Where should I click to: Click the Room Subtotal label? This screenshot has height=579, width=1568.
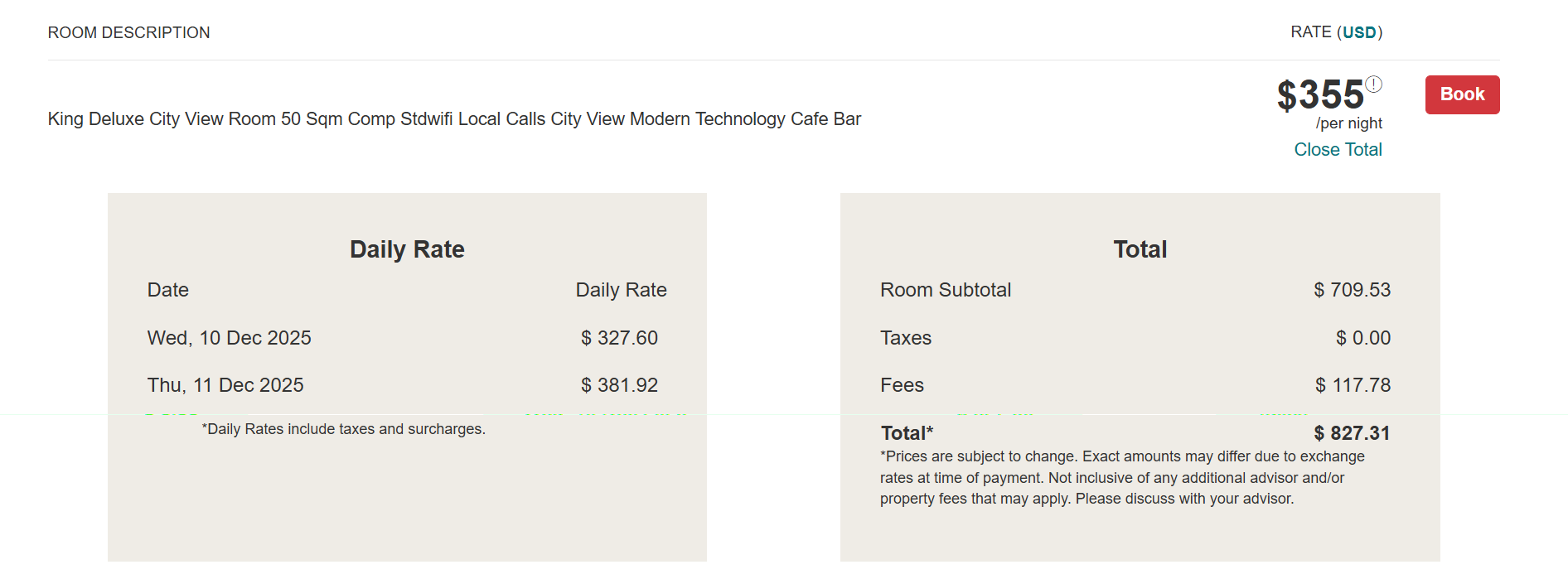point(946,290)
